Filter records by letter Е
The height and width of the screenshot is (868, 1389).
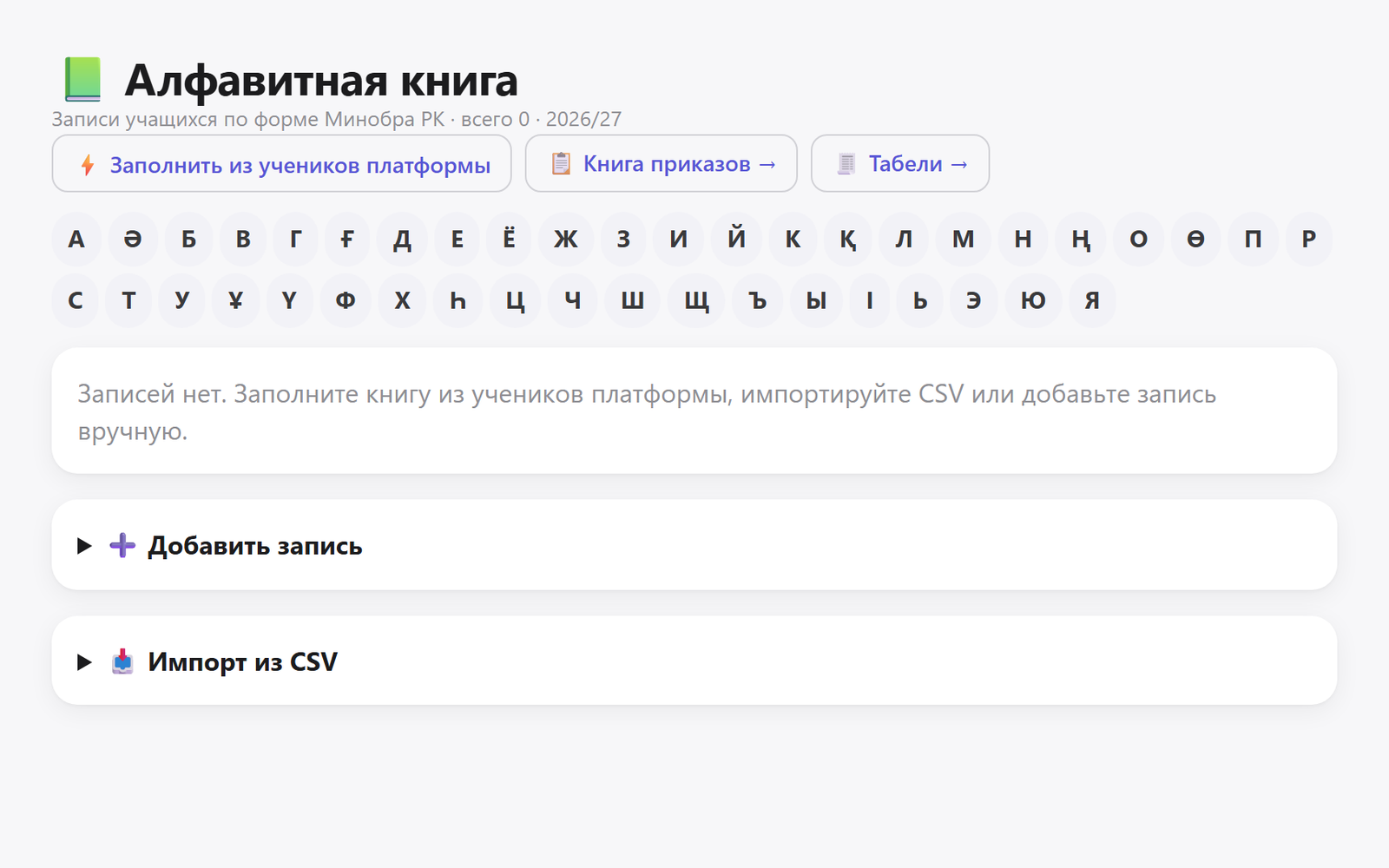click(x=458, y=239)
